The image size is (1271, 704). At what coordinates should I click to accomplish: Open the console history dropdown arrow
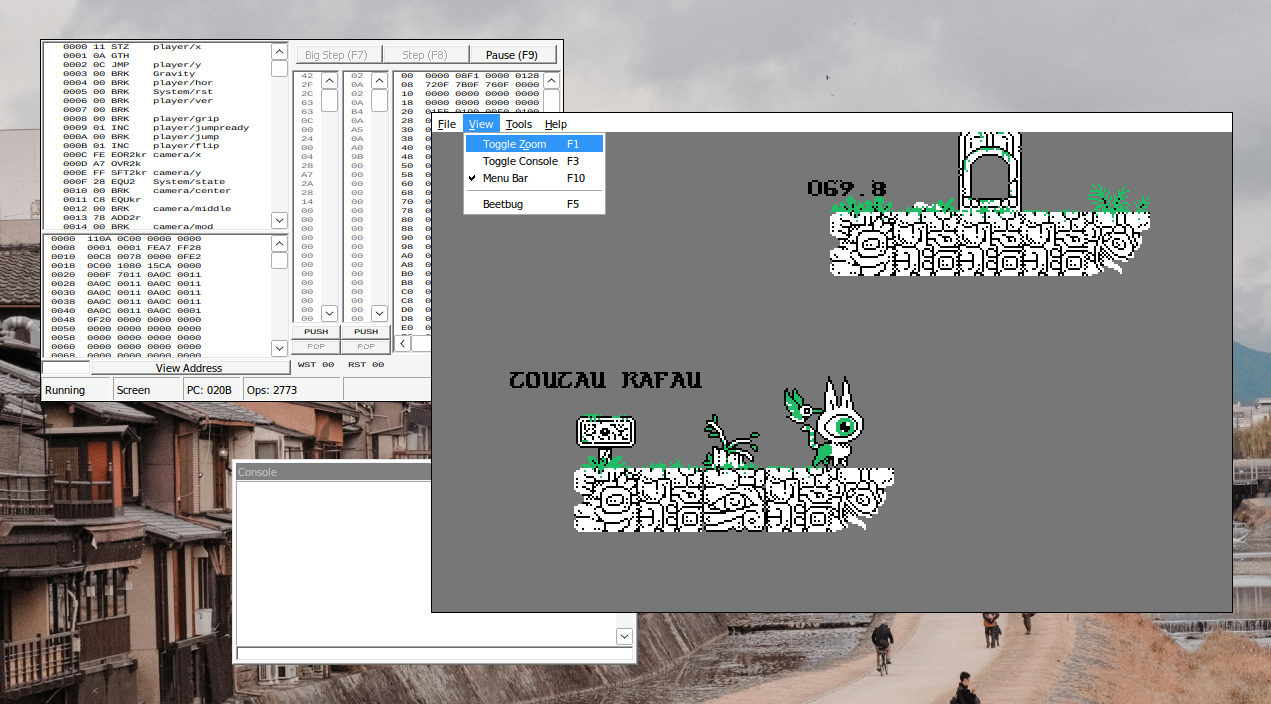point(624,636)
